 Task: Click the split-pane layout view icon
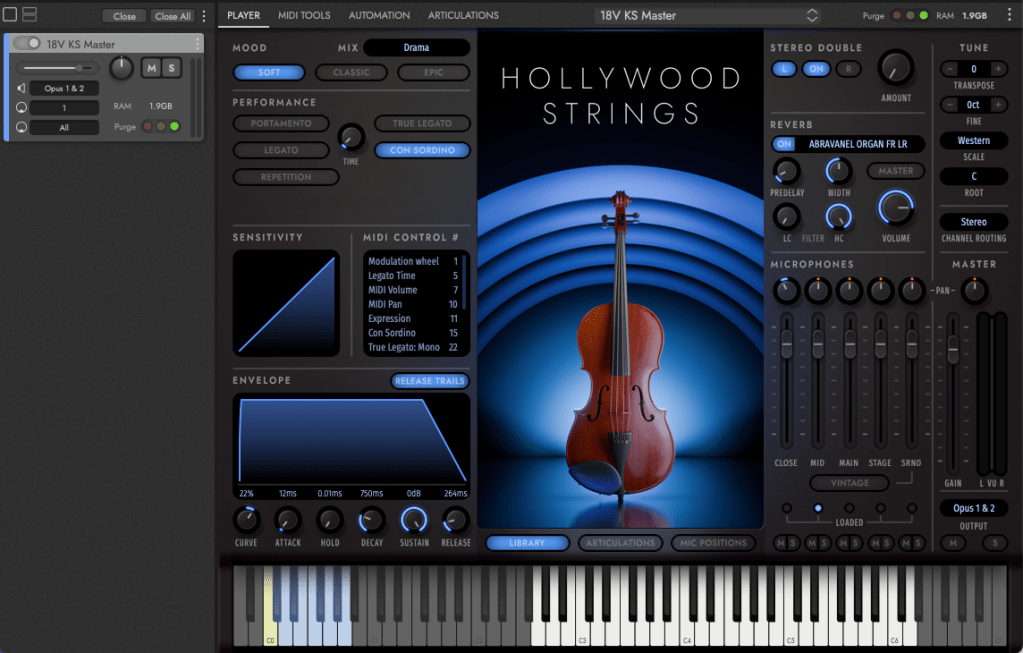pos(29,15)
